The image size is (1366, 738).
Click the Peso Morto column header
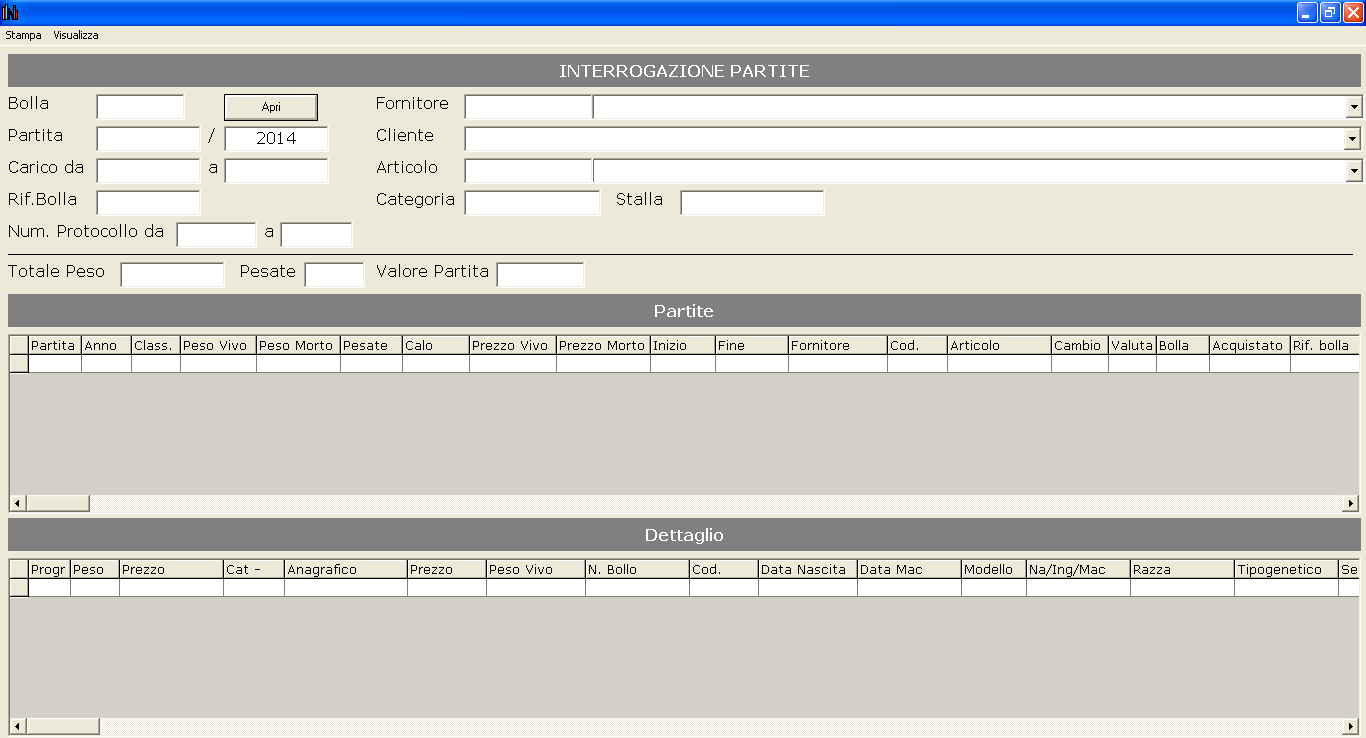[298, 345]
